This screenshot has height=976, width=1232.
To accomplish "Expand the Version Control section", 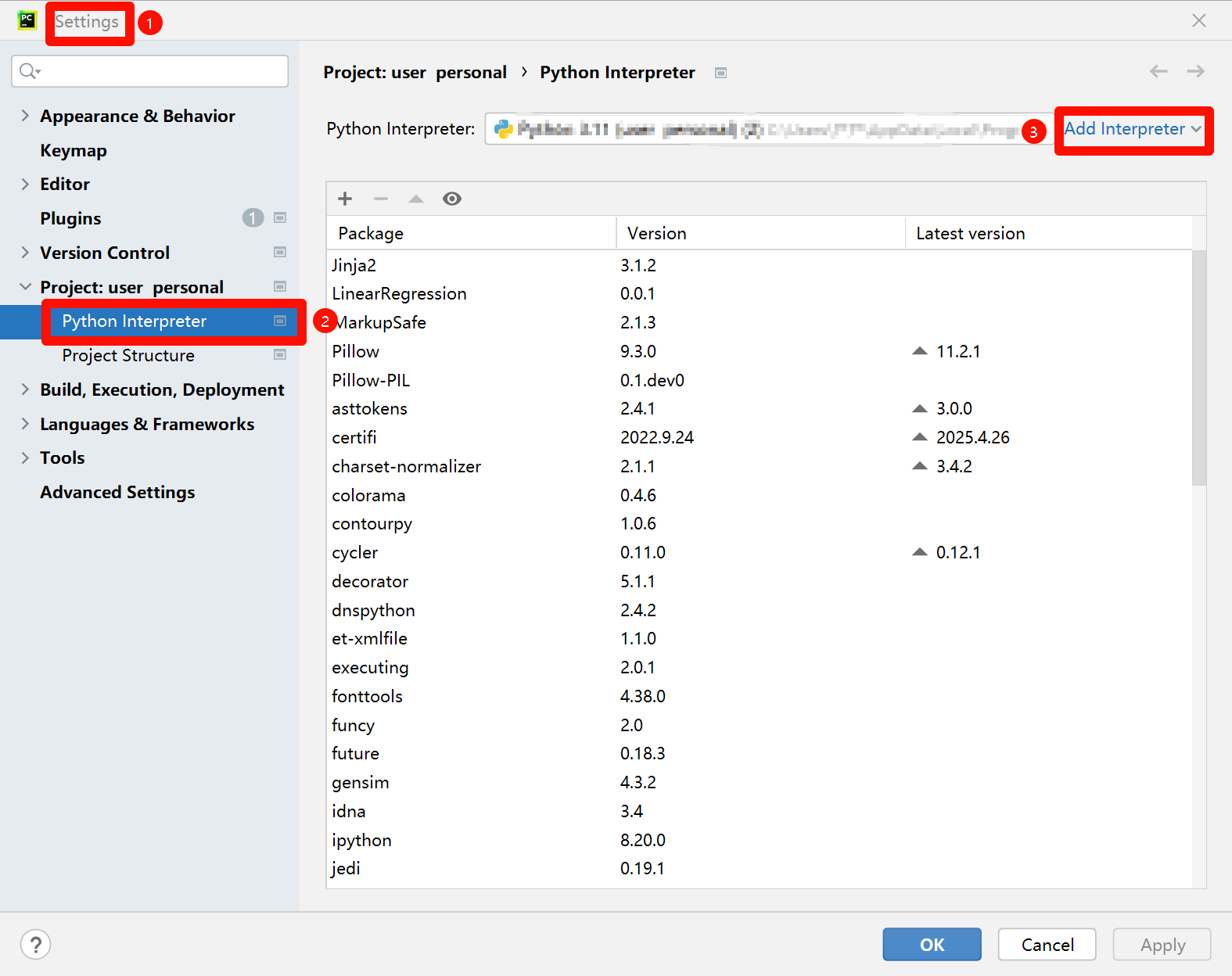I will pyautogui.click(x=25, y=253).
